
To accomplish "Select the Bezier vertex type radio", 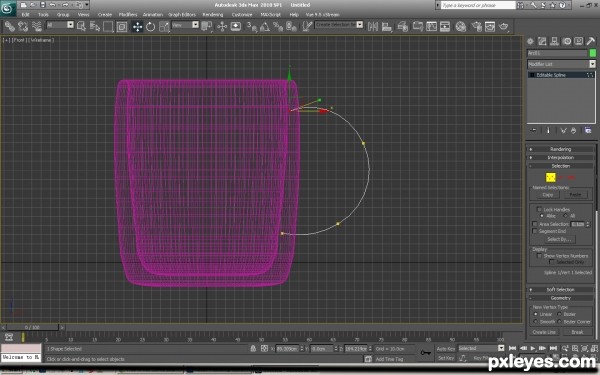I will (559, 314).
